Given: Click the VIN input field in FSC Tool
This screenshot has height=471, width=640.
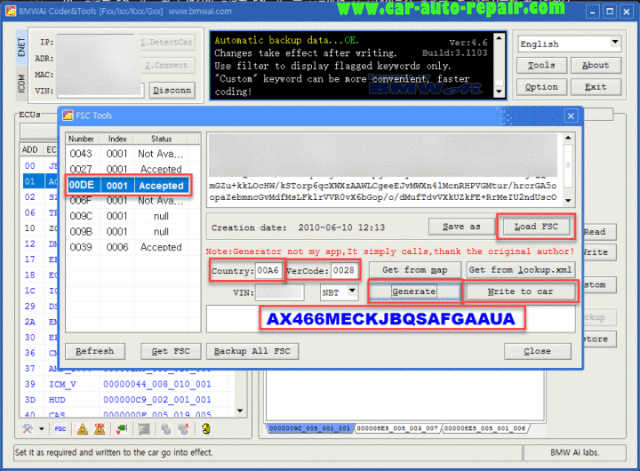Looking at the screenshot, I should point(279,292).
